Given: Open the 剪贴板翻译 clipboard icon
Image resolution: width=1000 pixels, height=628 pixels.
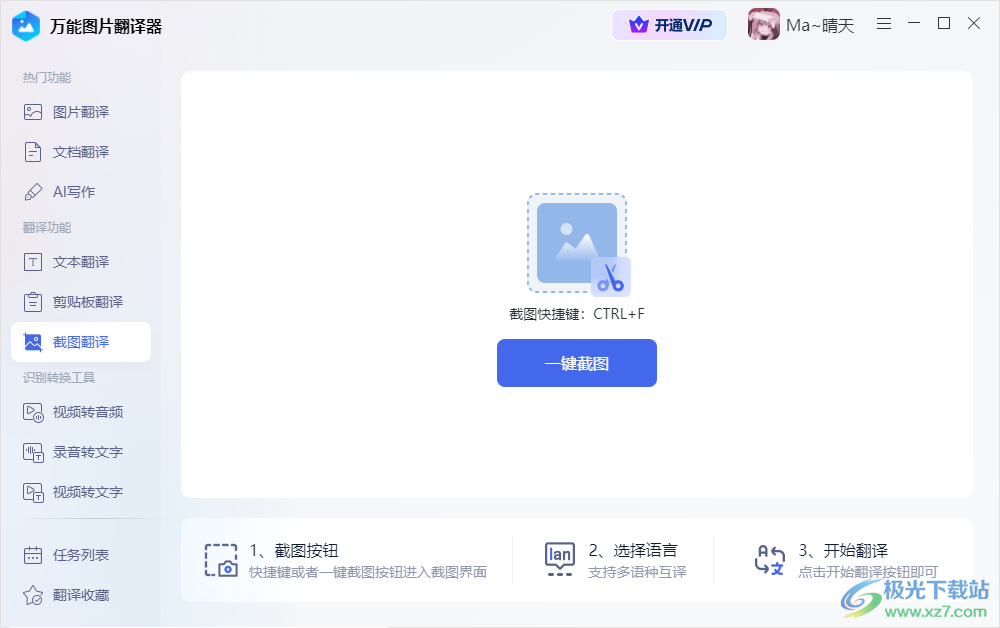Looking at the screenshot, I should 33,302.
